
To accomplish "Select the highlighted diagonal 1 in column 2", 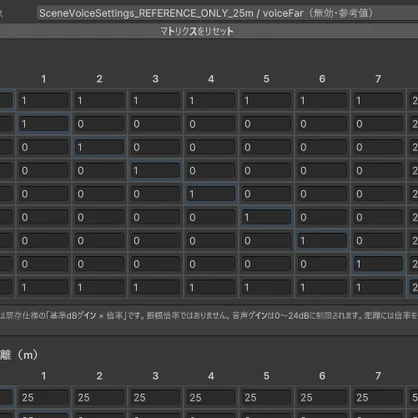I will pyautogui.click(x=100, y=147).
